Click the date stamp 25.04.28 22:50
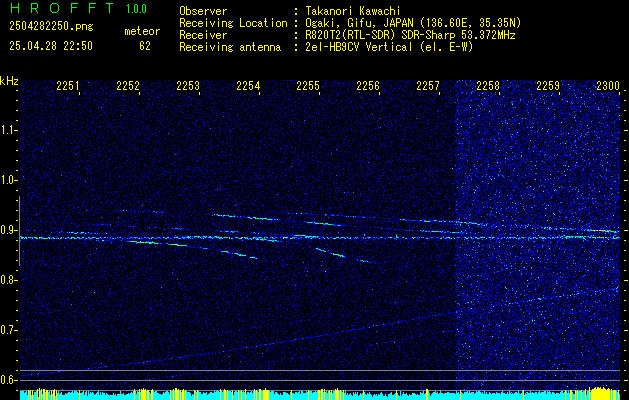The image size is (629, 400). 51,46
